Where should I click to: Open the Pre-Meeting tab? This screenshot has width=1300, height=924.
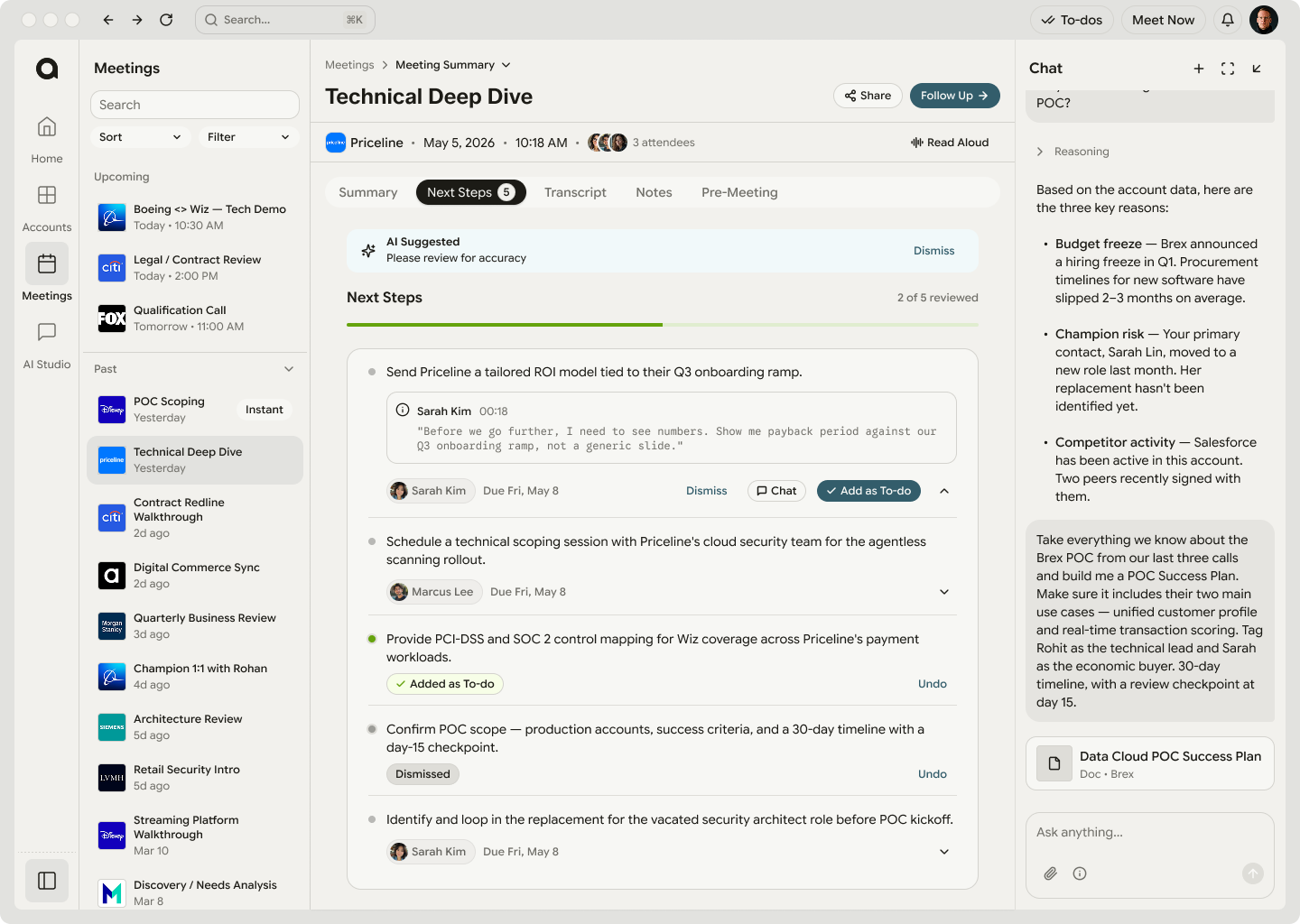tap(739, 192)
